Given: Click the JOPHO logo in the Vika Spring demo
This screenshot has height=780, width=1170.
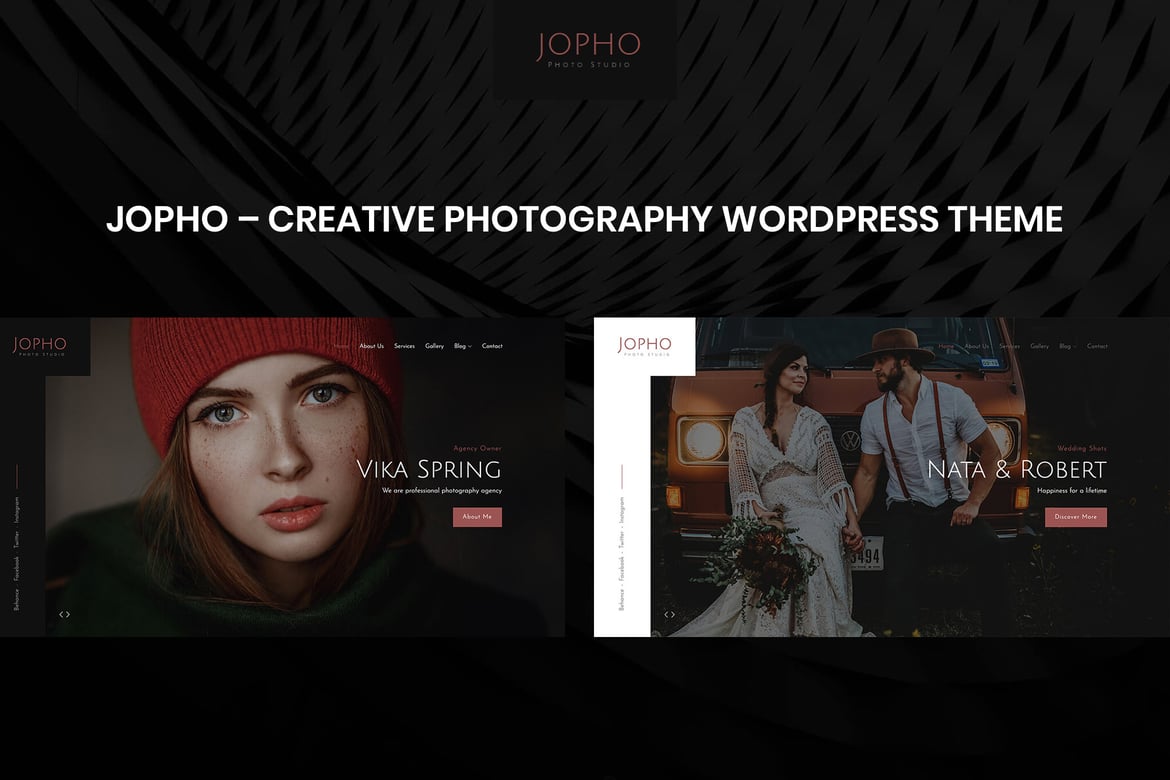Looking at the screenshot, I should click(40, 346).
